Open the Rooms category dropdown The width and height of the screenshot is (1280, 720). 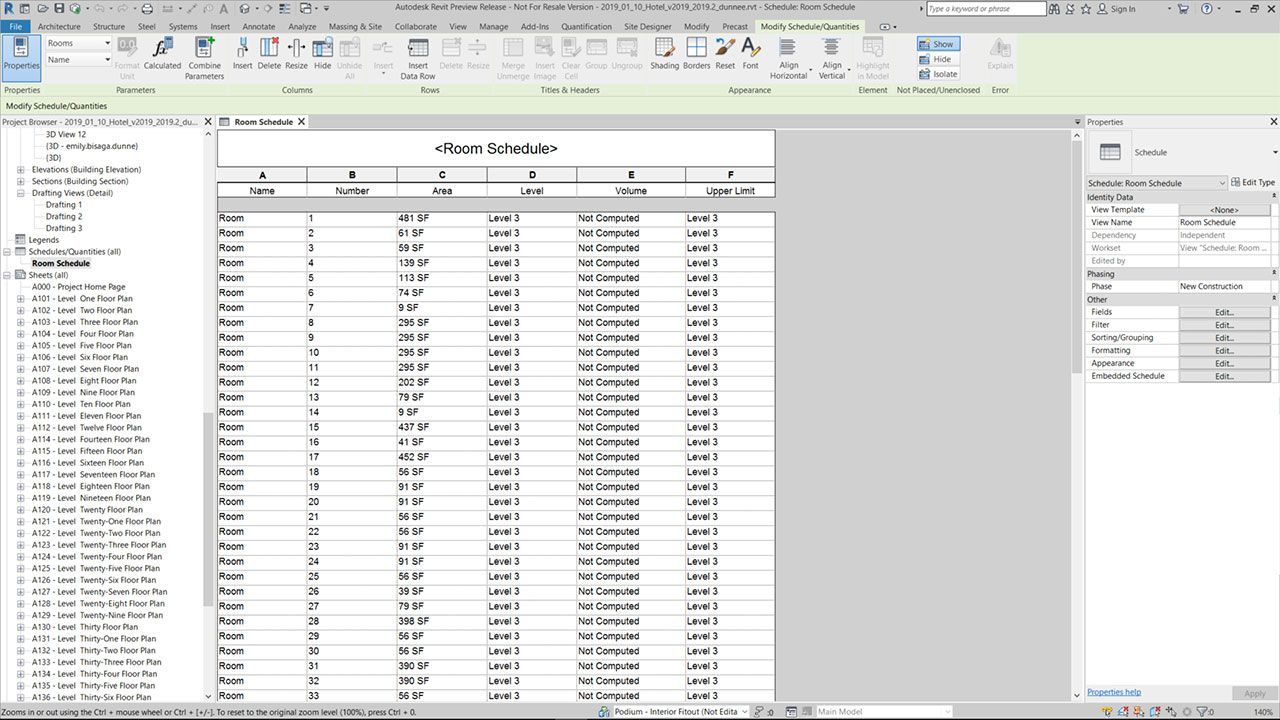78,43
